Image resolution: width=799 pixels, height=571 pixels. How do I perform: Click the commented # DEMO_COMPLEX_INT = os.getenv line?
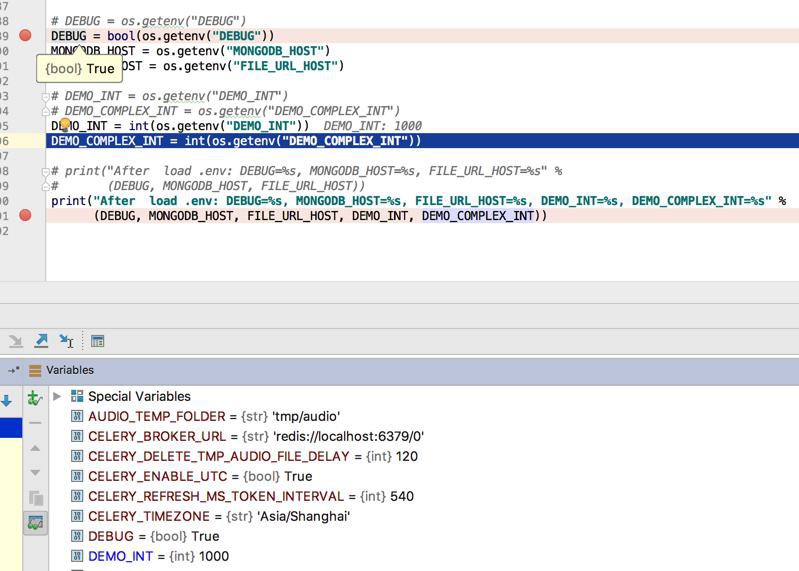pos(225,111)
